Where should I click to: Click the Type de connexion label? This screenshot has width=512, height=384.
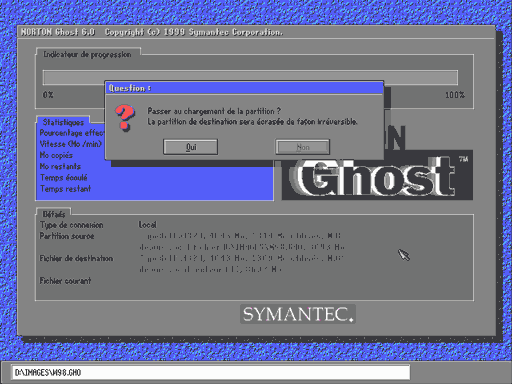point(72,225)
